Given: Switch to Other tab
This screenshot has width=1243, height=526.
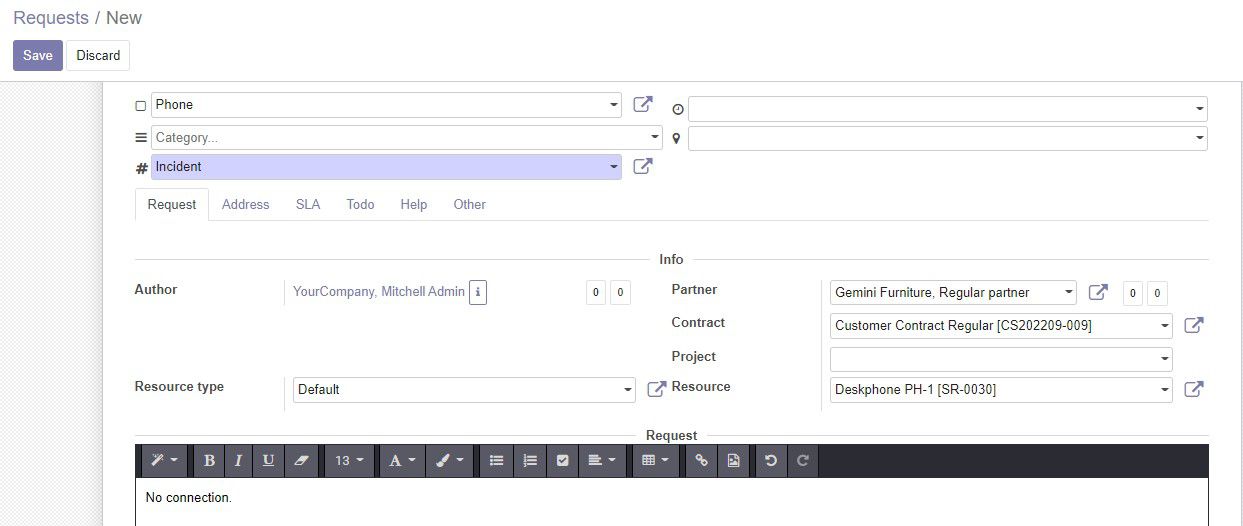Looking at the screenshot, I should click(x=469, y=204).
